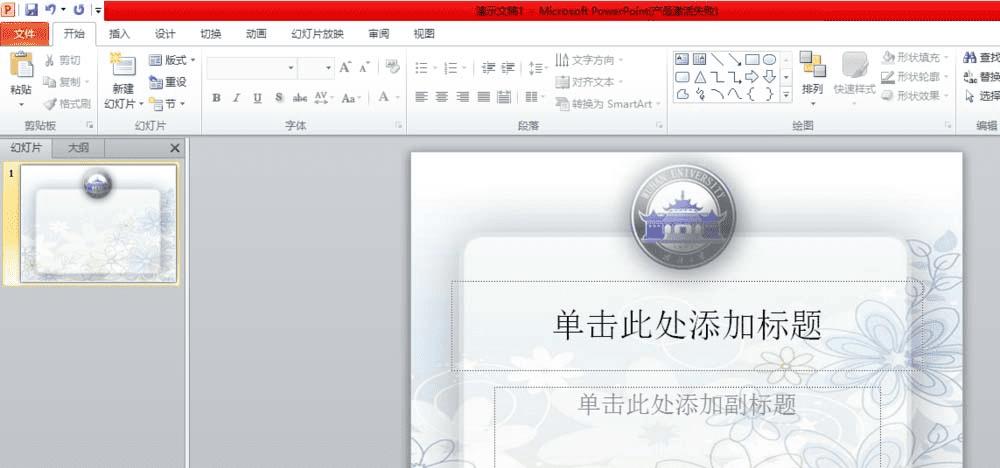Click the increase font size icon
The width and height of the screenshot is (1000, 468).
[345, 67]
